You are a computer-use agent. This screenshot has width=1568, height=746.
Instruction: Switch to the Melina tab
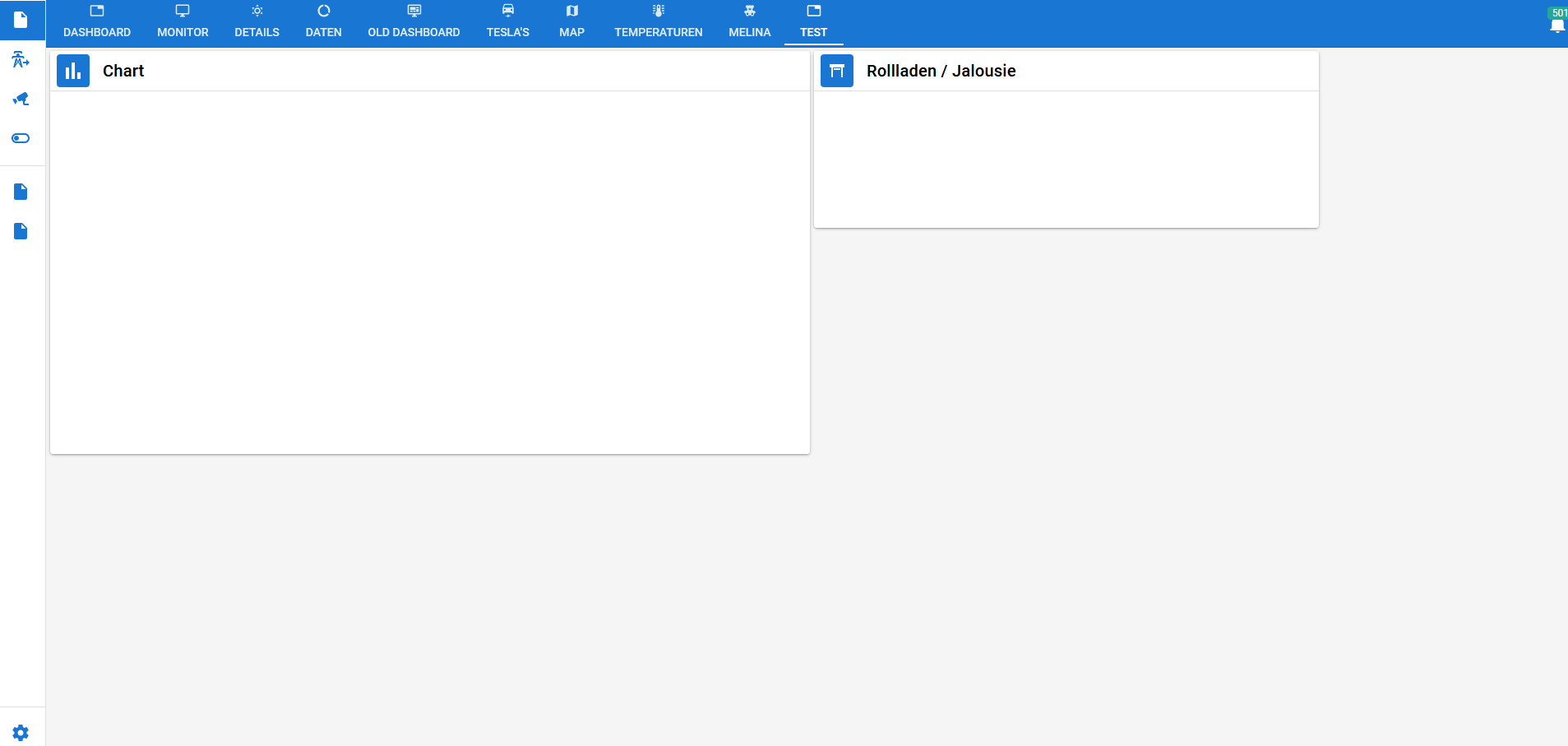pos(749,23)
